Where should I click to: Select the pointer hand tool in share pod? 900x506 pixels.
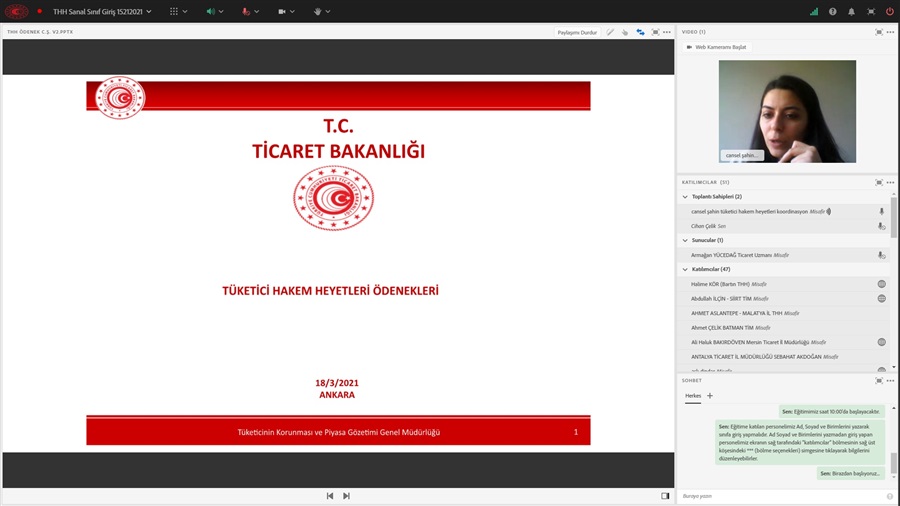coord(625,32)
